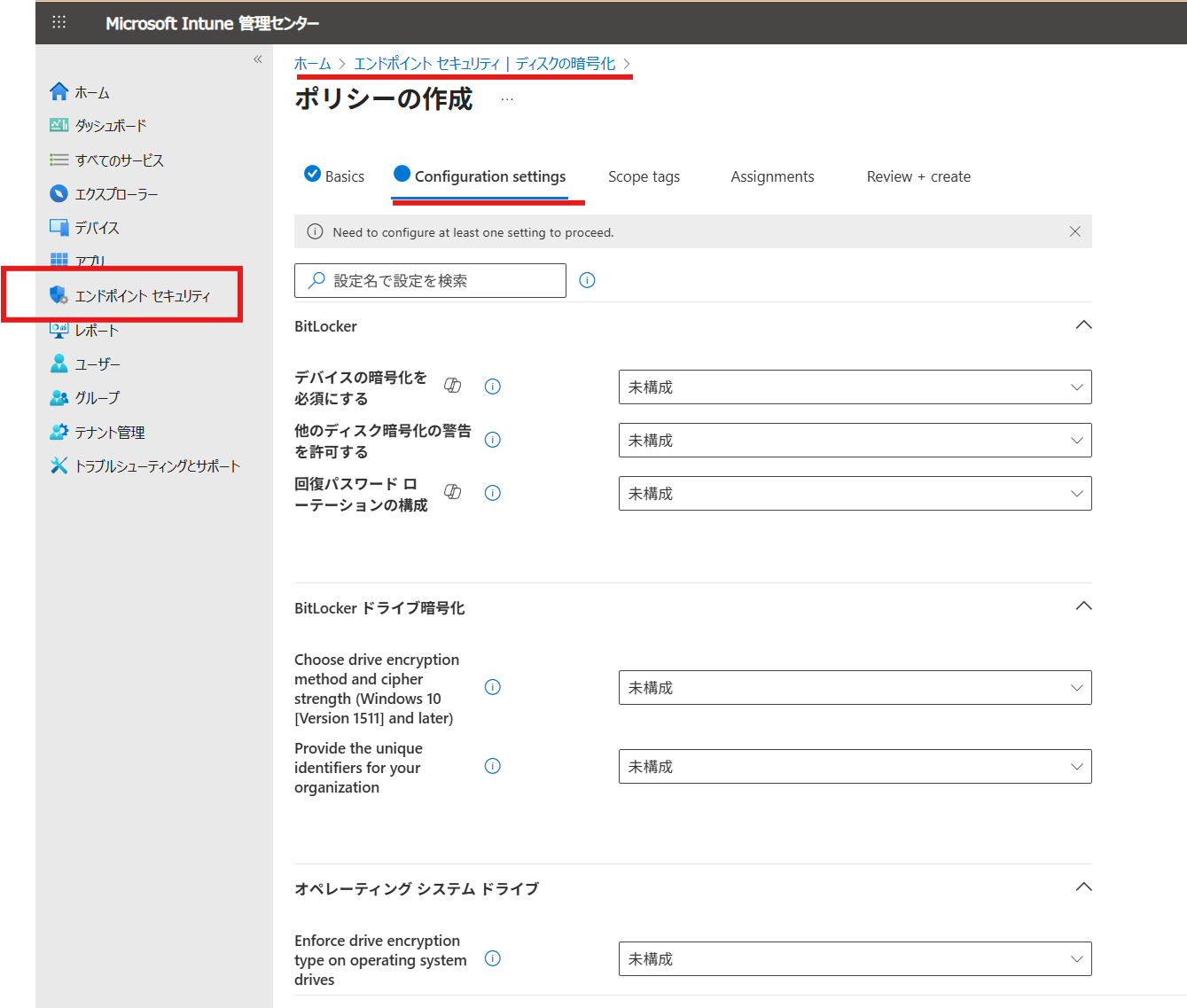Open other disk encryption warning dropdown
Screen dimensions: 1187x1008
(855, 441)
